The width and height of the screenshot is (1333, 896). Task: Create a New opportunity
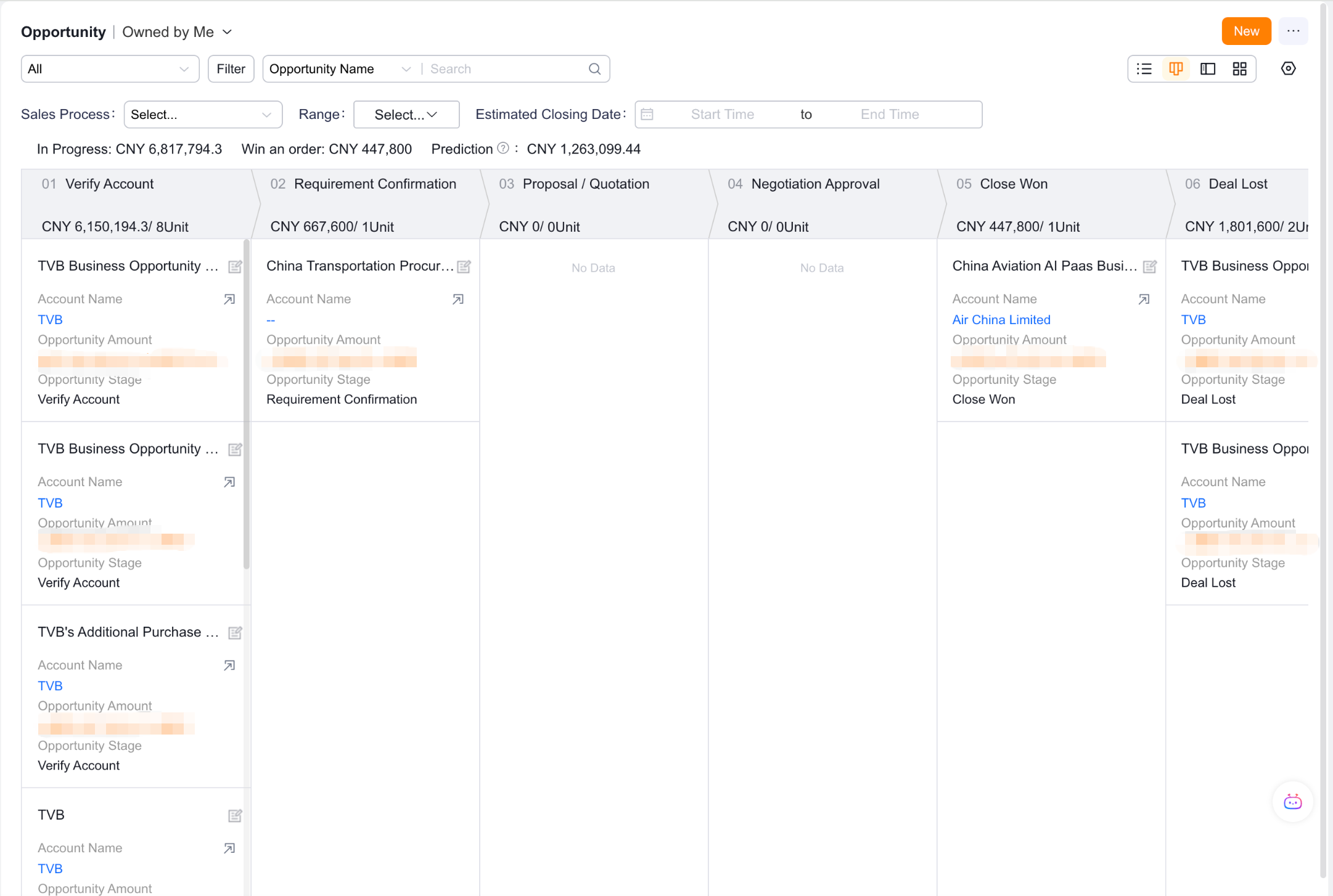click(1246, 31)
